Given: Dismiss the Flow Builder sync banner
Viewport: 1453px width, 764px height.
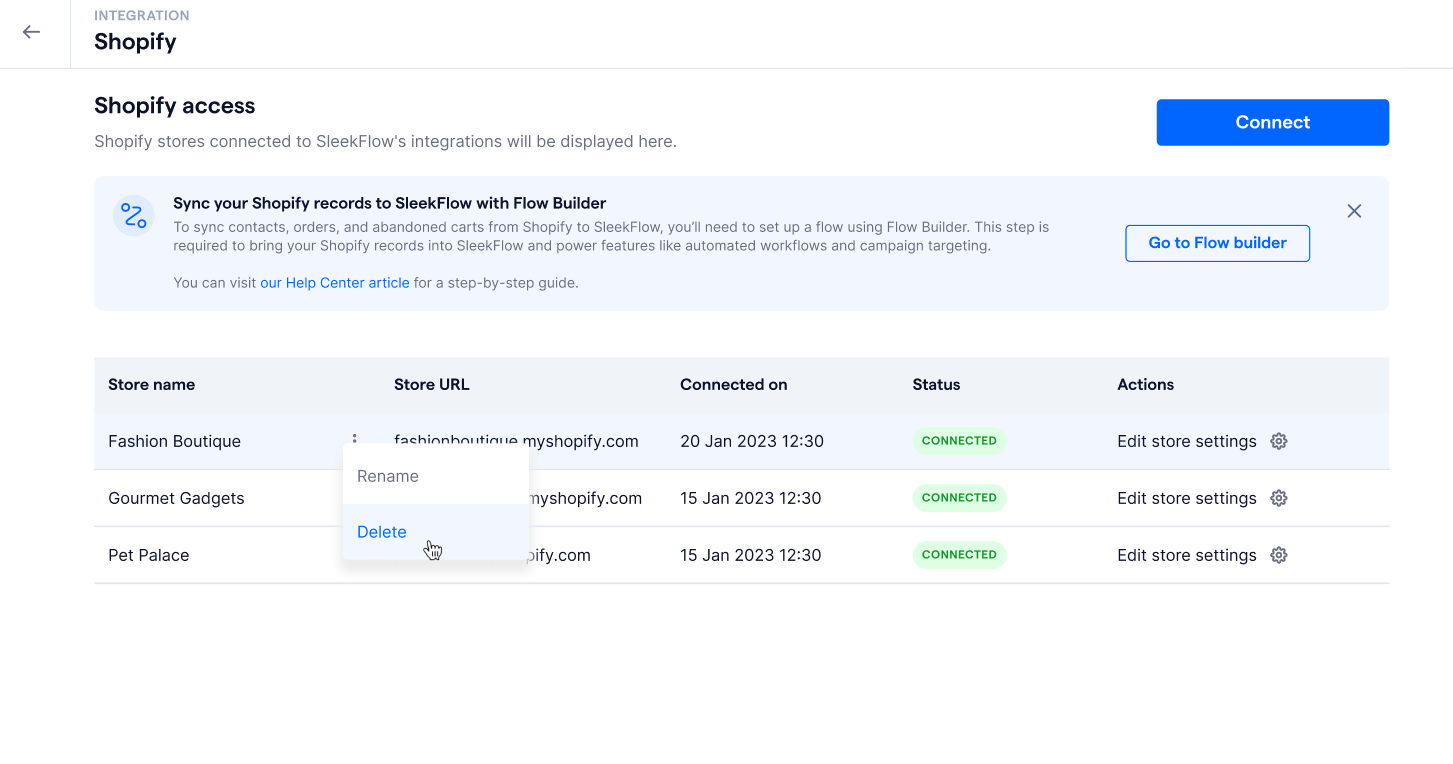Looking at the screenshot, I should pos(1354,211).
